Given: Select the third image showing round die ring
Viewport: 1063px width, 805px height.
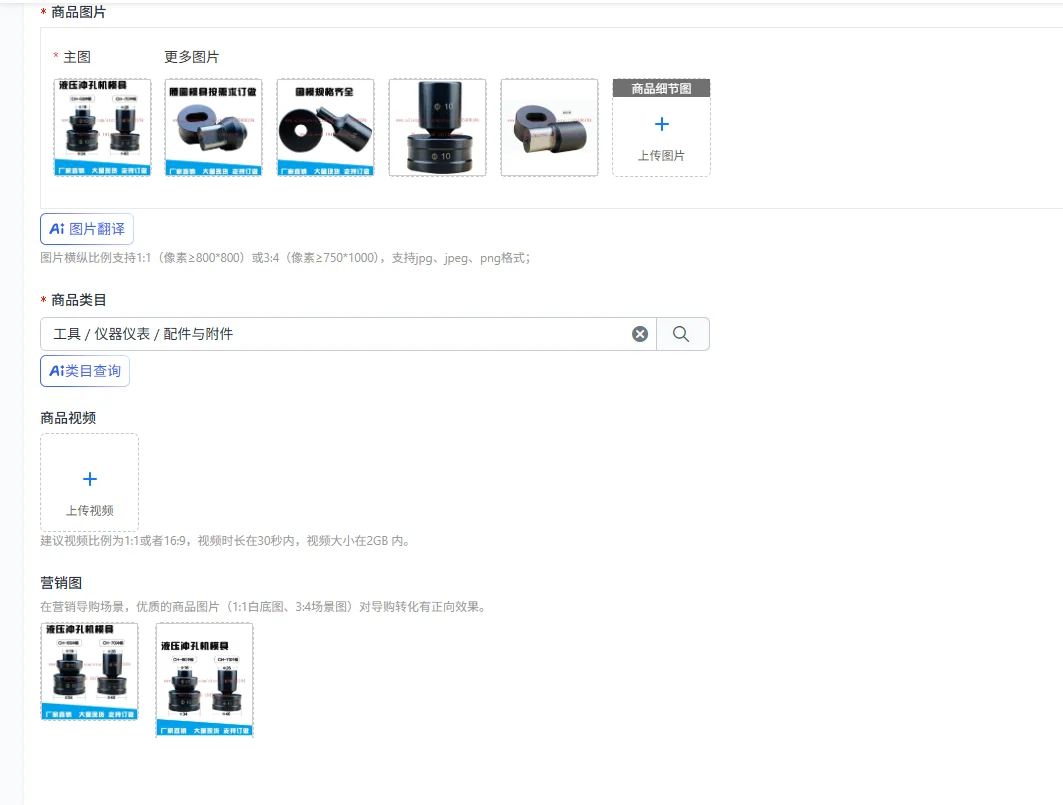Looking at the screenshot, I should pos(325,127).
